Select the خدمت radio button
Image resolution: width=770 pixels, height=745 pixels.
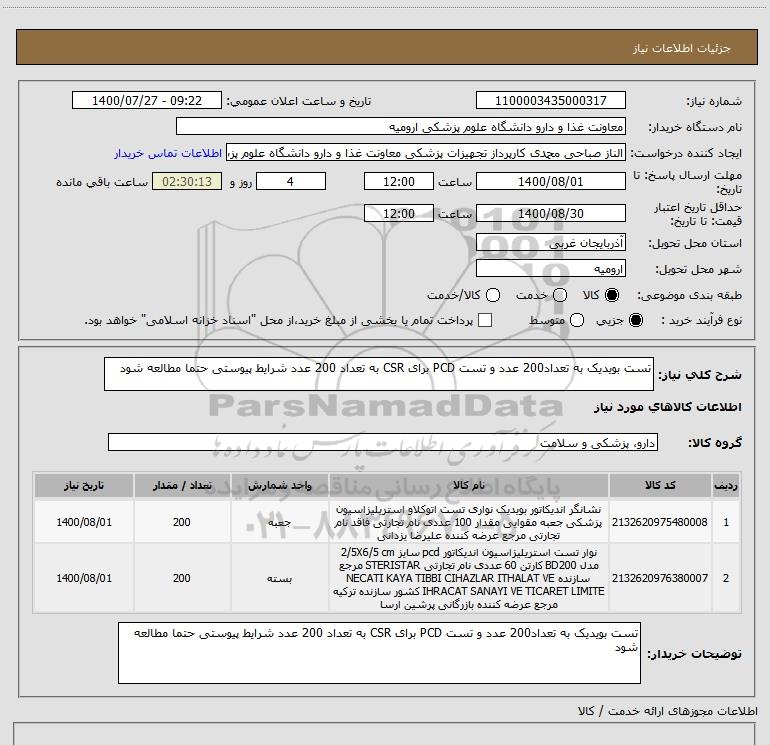point(560,295)
